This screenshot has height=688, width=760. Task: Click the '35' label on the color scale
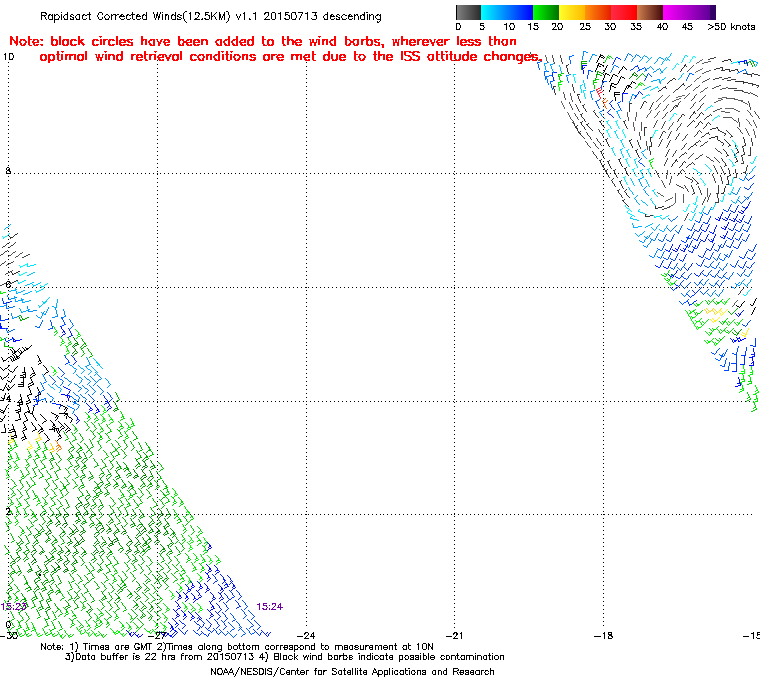click(636, 27)
